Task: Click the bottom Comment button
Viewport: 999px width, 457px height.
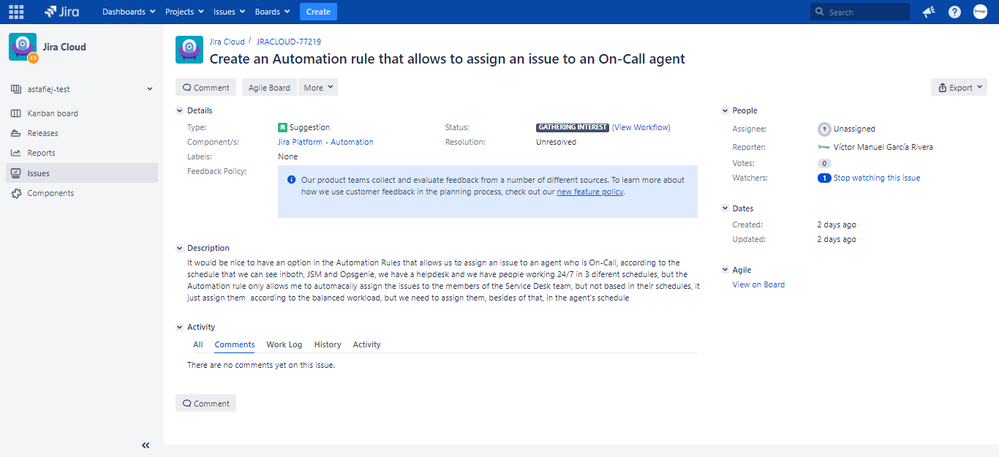Action: click(x=206, y=403)
